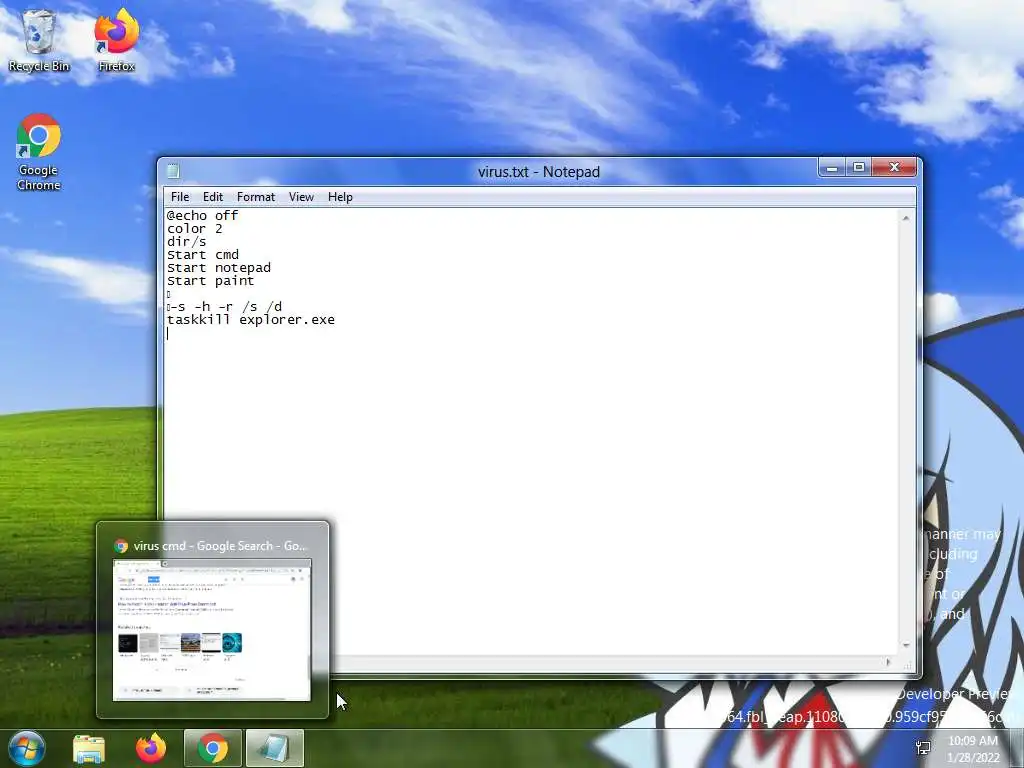1024x768 pixels.
Task: Open the File menu in Notepad
Action: coord(180,197)
